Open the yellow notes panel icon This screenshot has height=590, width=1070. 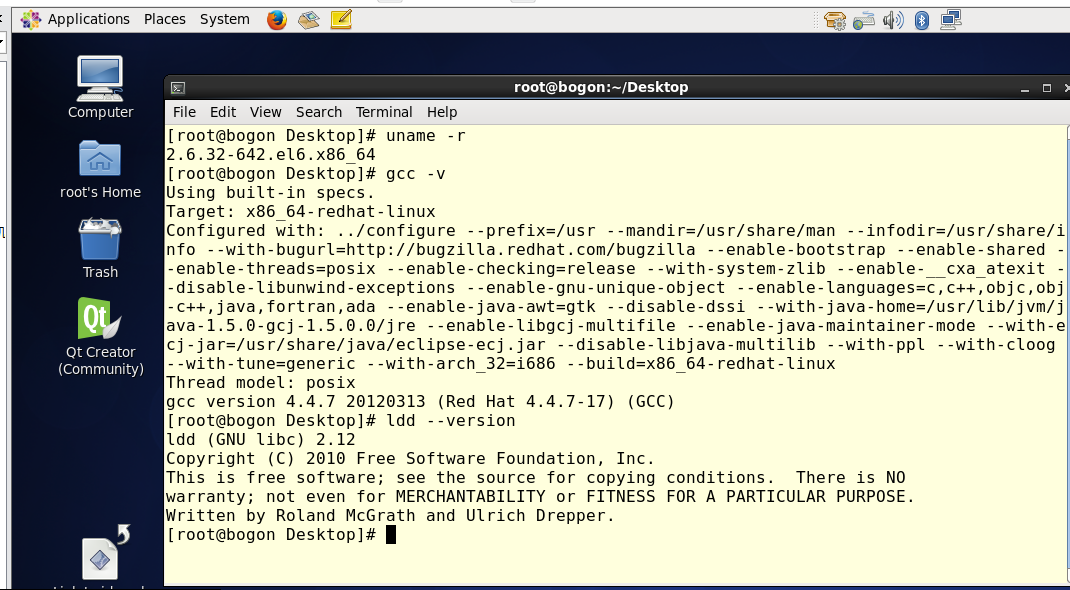[341, 19]
